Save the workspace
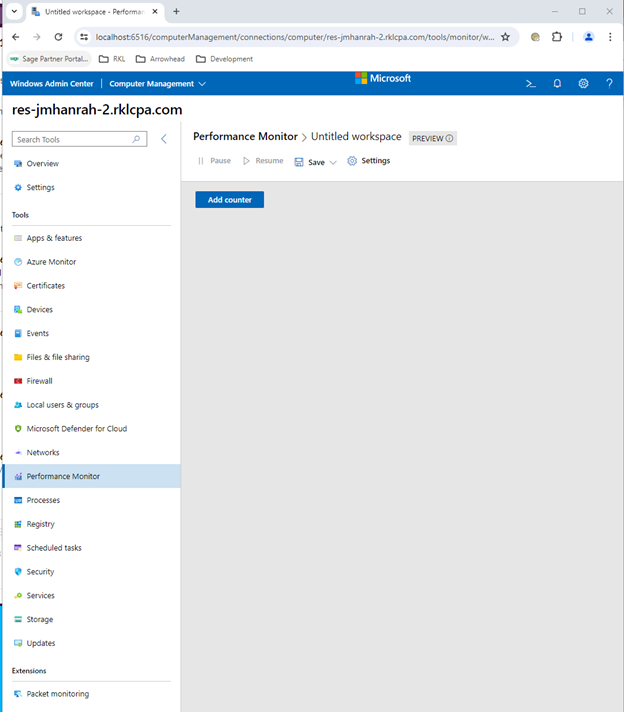The height and width of the screenshot is (712, 624). [310, 162]
